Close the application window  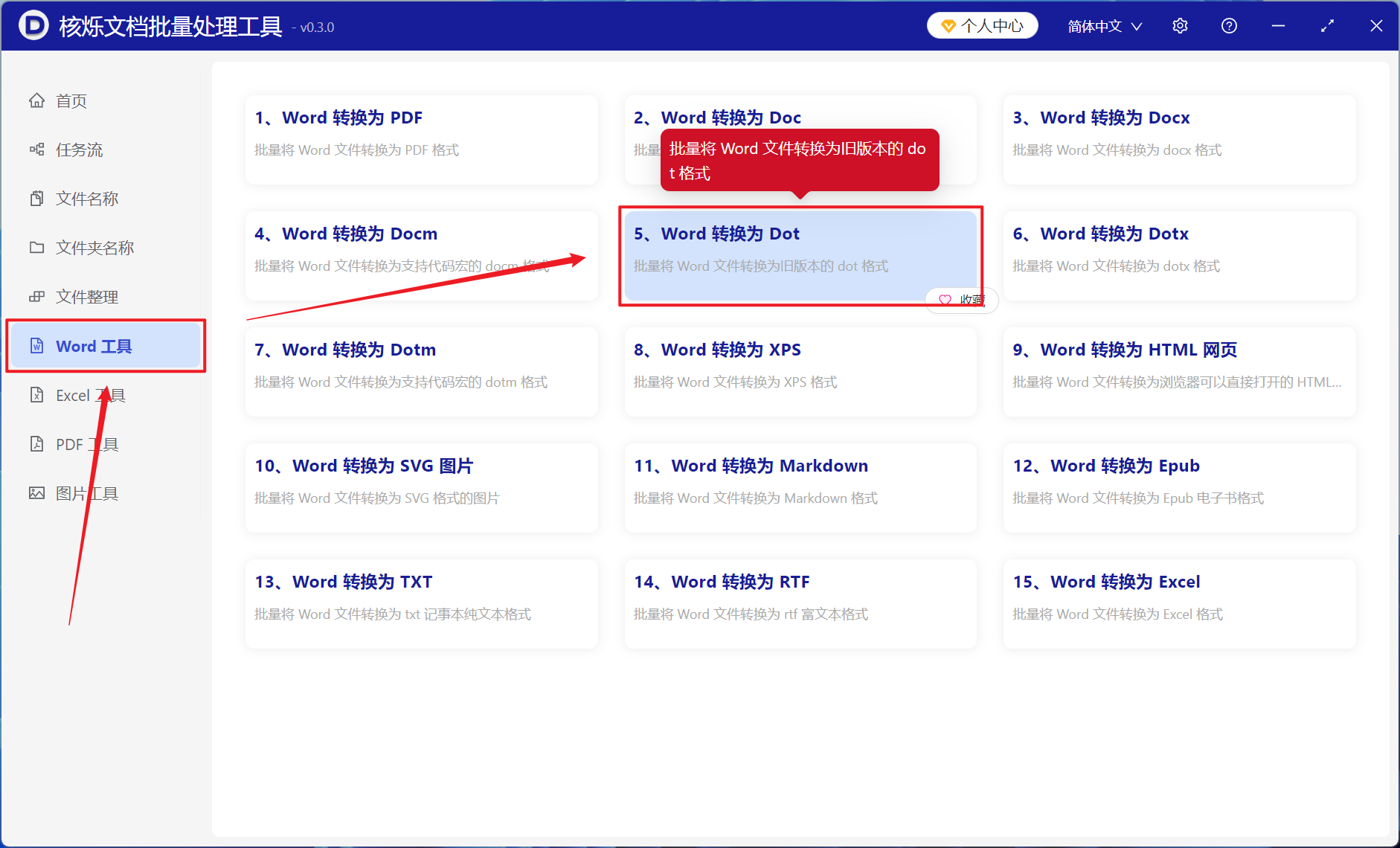coord(1376,26)
